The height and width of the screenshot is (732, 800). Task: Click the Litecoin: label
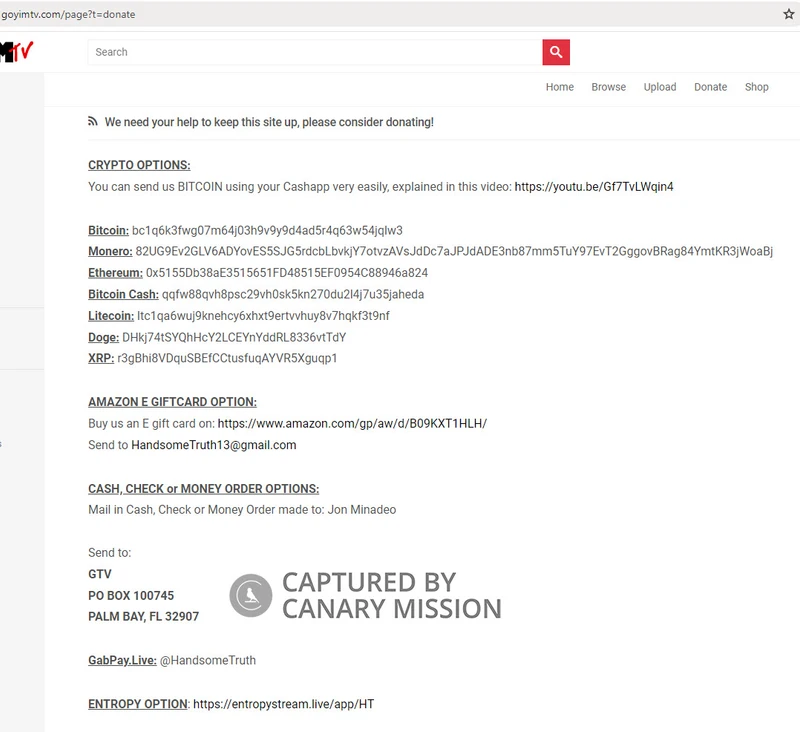pyautogui.click(x=111, y=316)
